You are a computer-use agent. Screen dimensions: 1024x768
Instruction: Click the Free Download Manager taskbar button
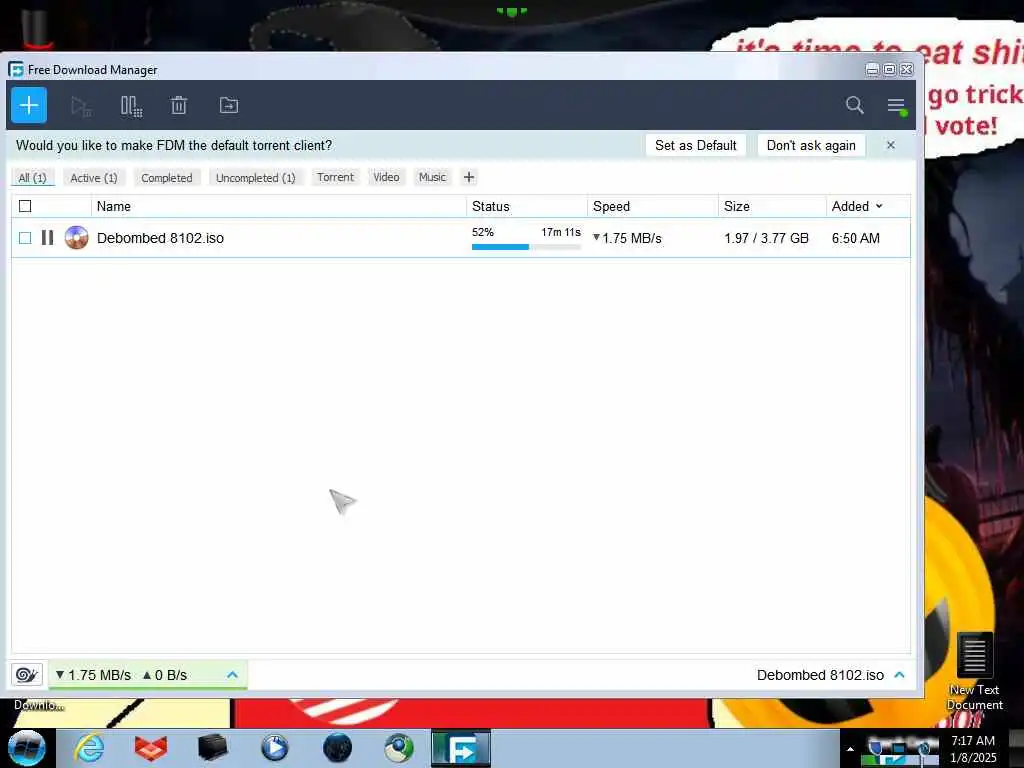pyautogui.click(x=461, y=748)
